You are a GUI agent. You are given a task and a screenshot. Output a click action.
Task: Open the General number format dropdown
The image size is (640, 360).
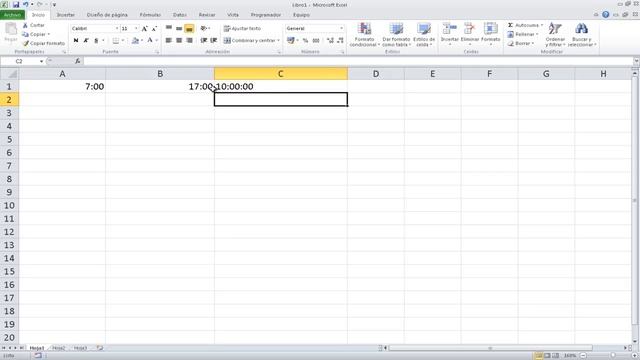click(341, 29)
